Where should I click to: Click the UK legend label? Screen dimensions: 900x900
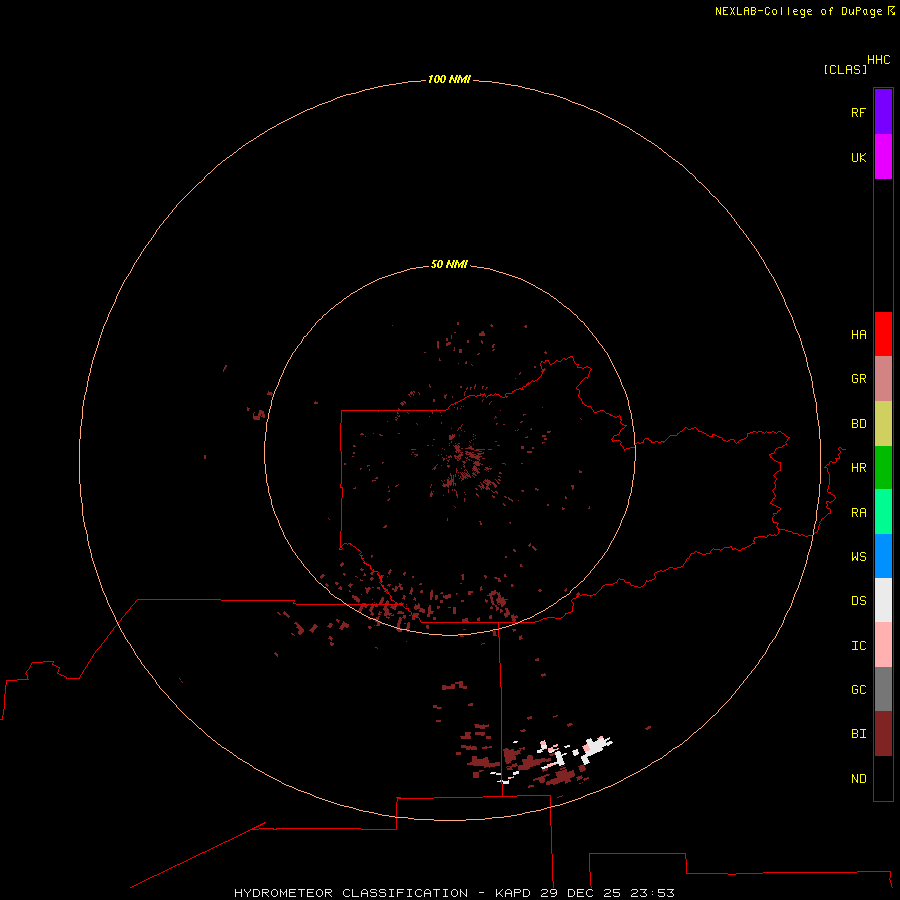click(859, 157)
